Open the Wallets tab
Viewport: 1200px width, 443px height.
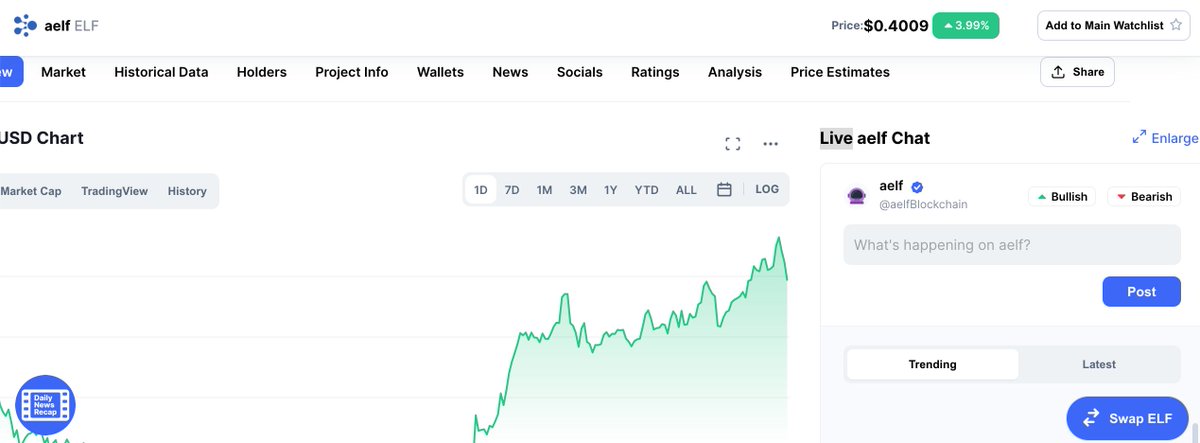point(440,72)
